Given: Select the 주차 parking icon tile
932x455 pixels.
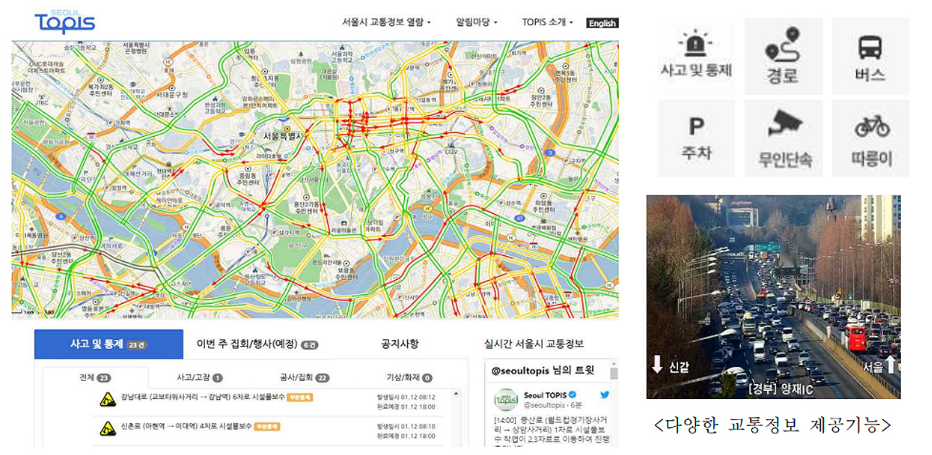Looking at the screenshot, I should pyautogui.click(x=696, y=138).
